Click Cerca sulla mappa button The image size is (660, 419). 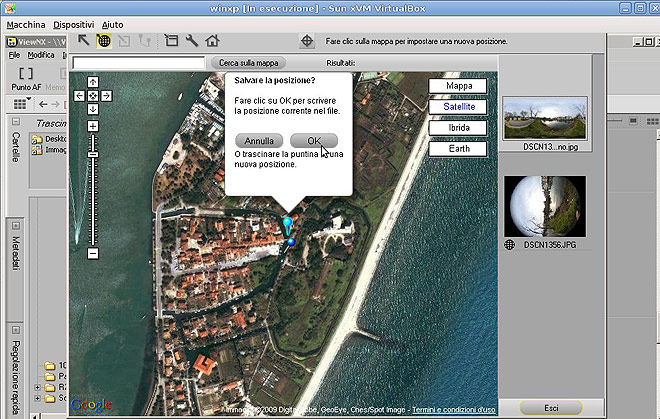[248, 63]
